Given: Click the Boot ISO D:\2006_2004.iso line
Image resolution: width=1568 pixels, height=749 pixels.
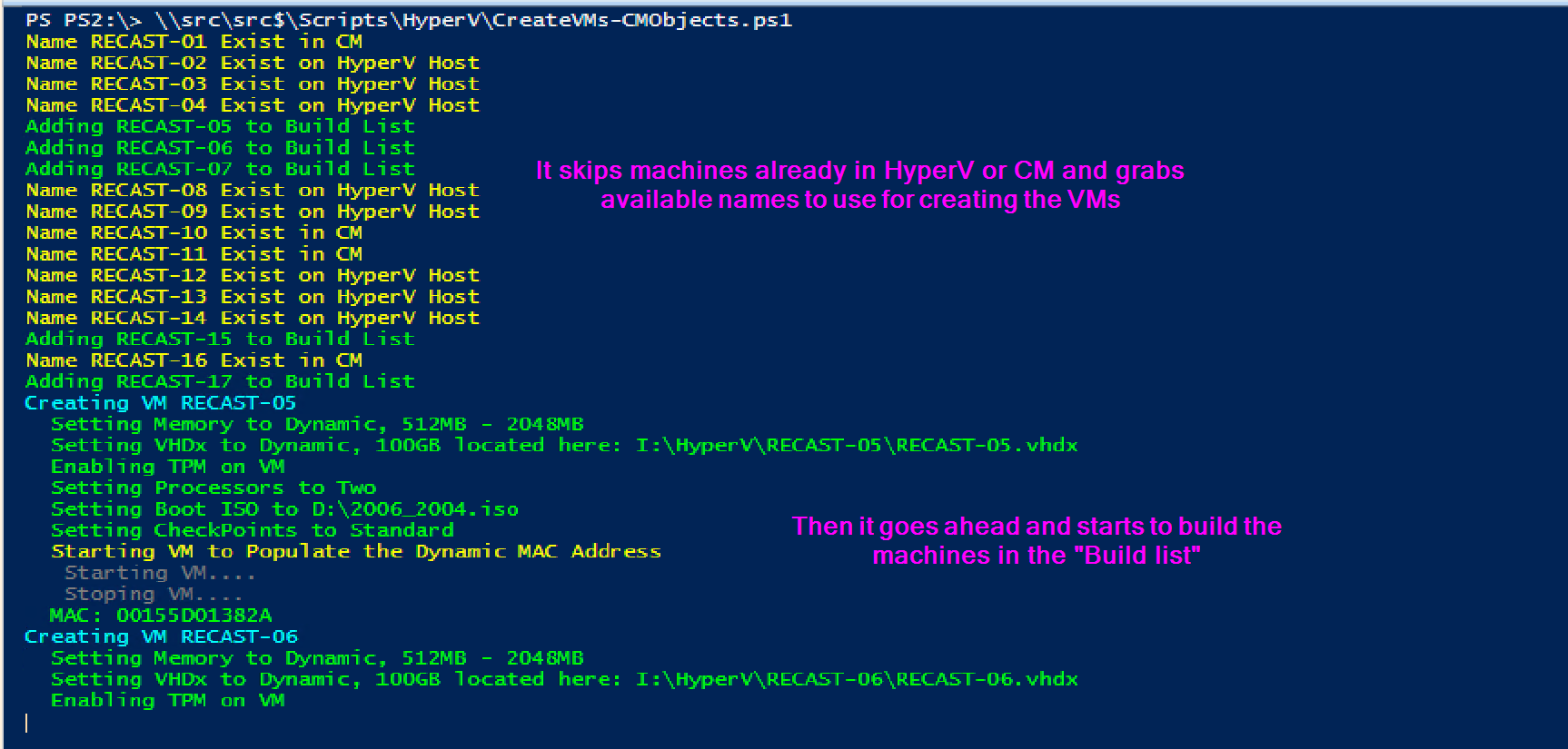Looking at the screenshot, I should [x=284, y=509].
